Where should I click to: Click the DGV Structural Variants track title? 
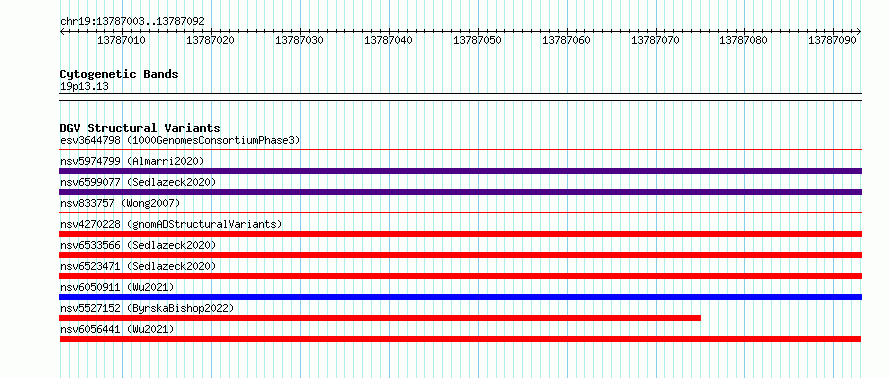click(140, 128)
